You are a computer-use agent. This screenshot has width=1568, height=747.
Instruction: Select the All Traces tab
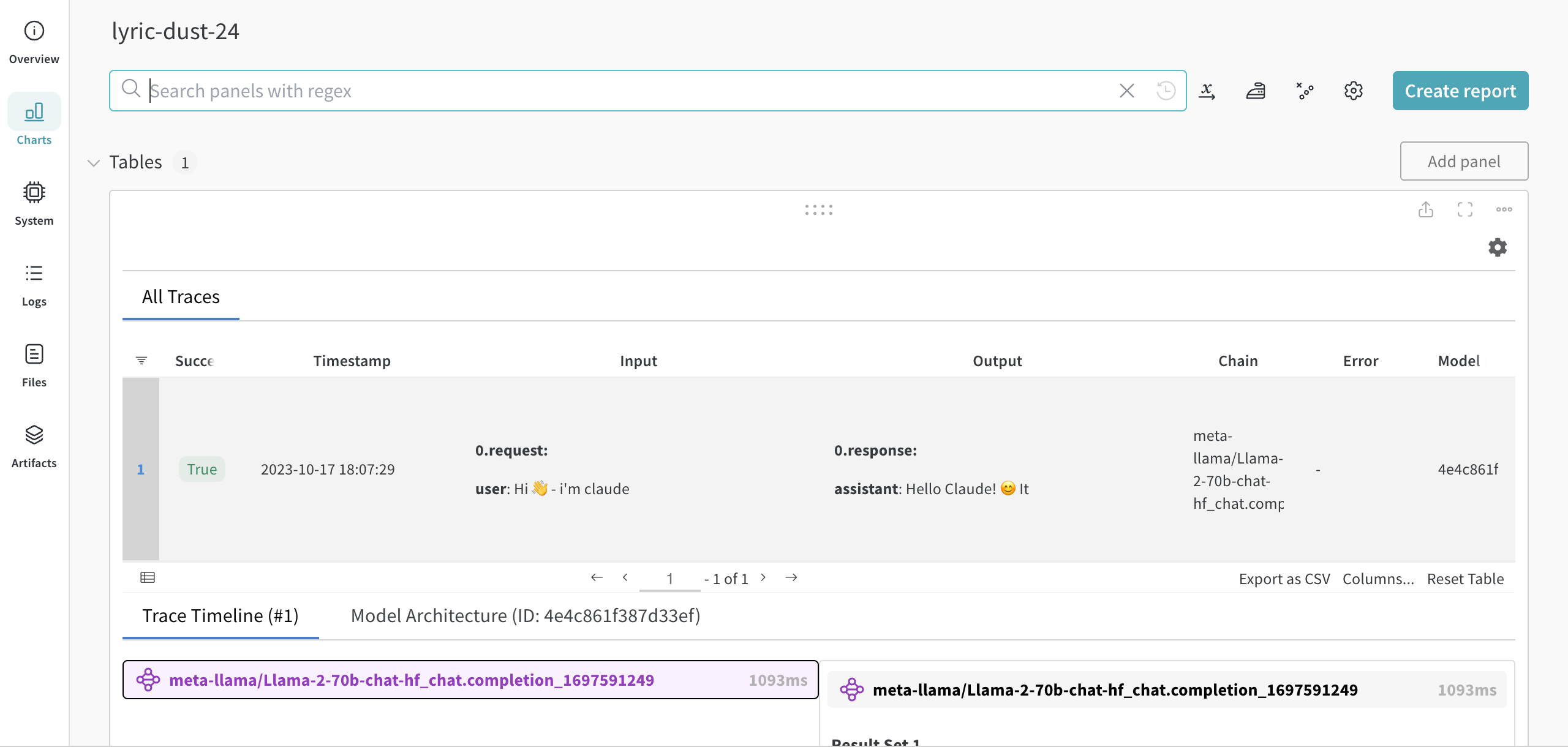(x=181, y=297)
